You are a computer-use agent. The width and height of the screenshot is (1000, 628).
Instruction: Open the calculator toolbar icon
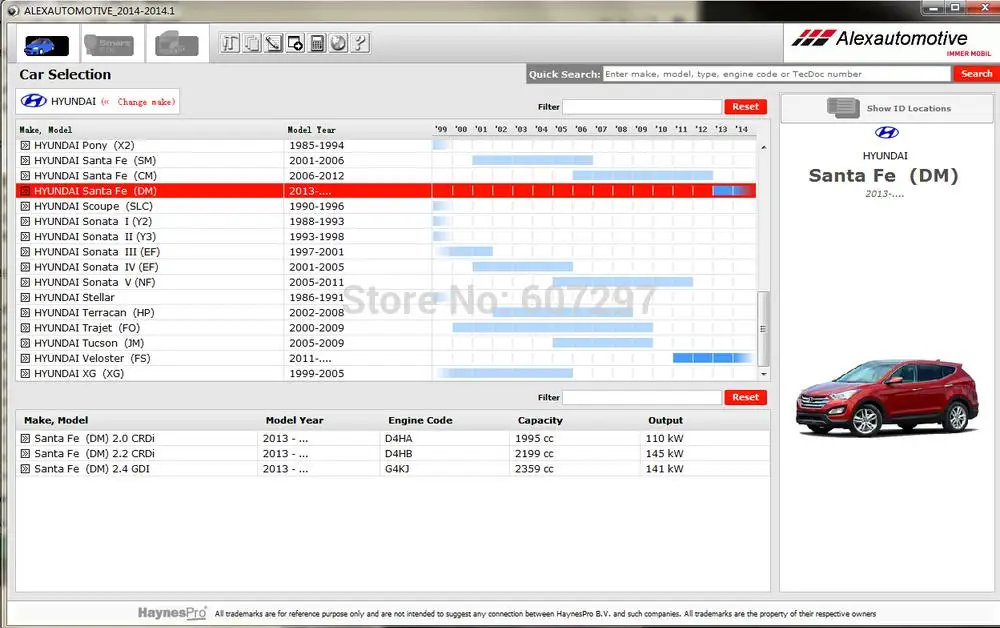(317, 43)
